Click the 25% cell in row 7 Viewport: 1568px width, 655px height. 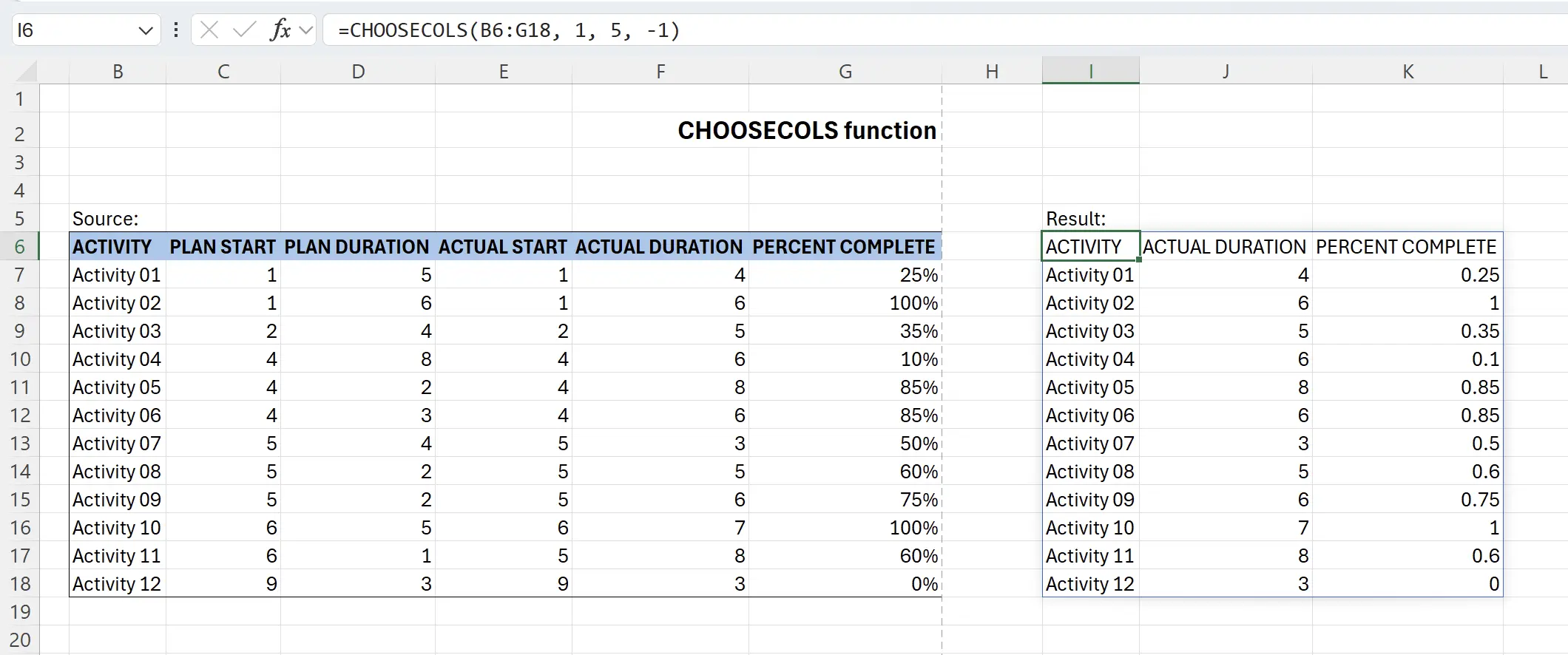(x=845, y=275)
